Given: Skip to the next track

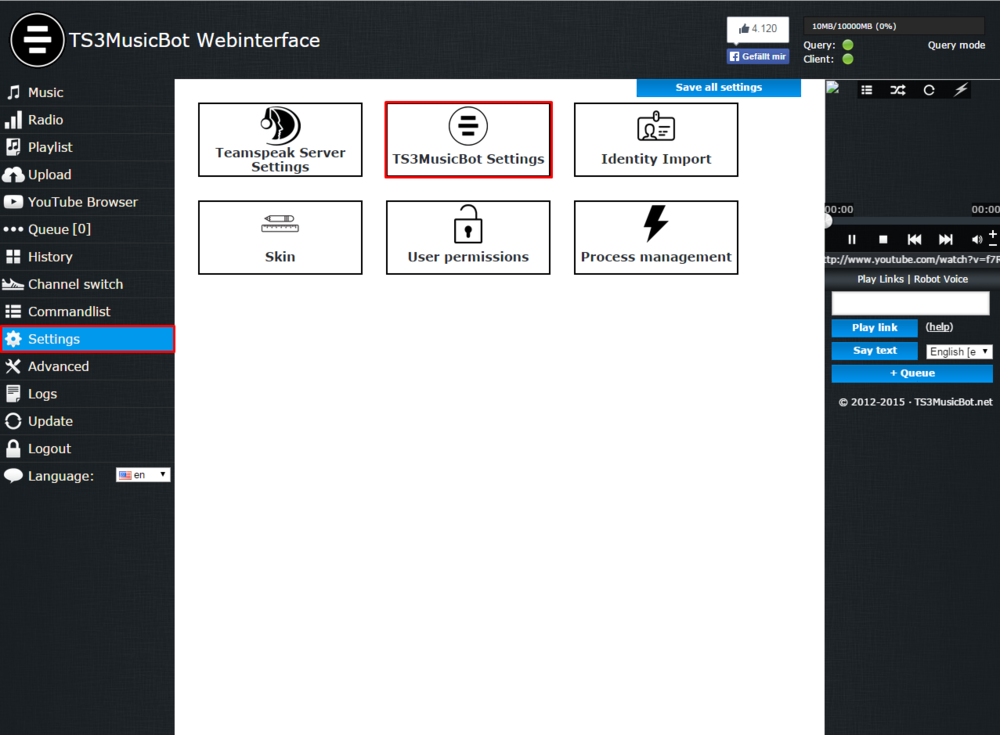Looking at the screenshot, I should point(947,239).
